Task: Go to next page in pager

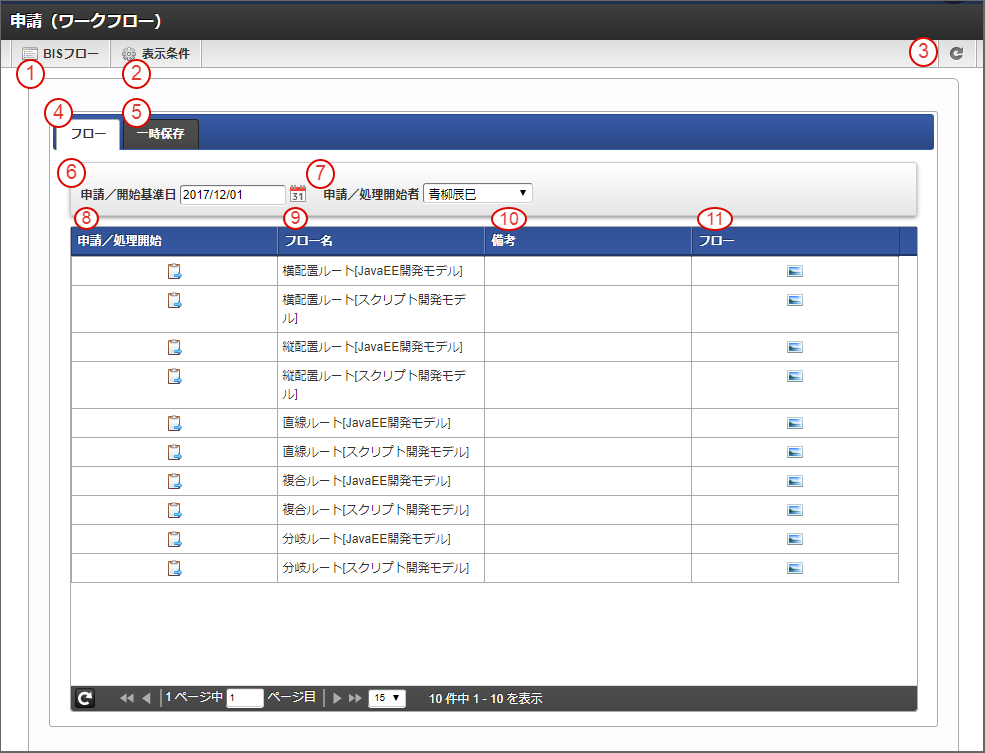Action: coord(337,698)
